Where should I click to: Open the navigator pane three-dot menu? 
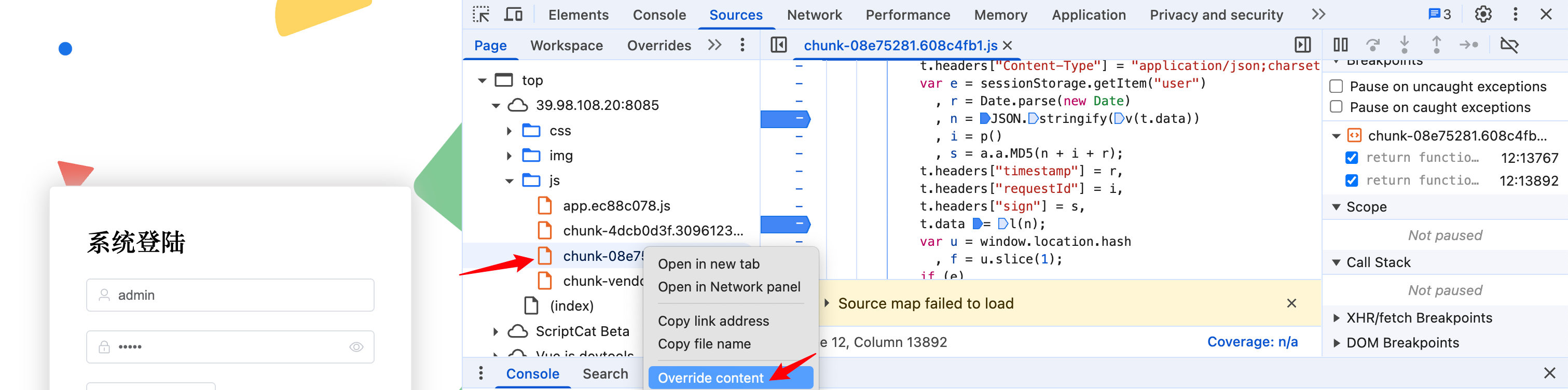742,45
